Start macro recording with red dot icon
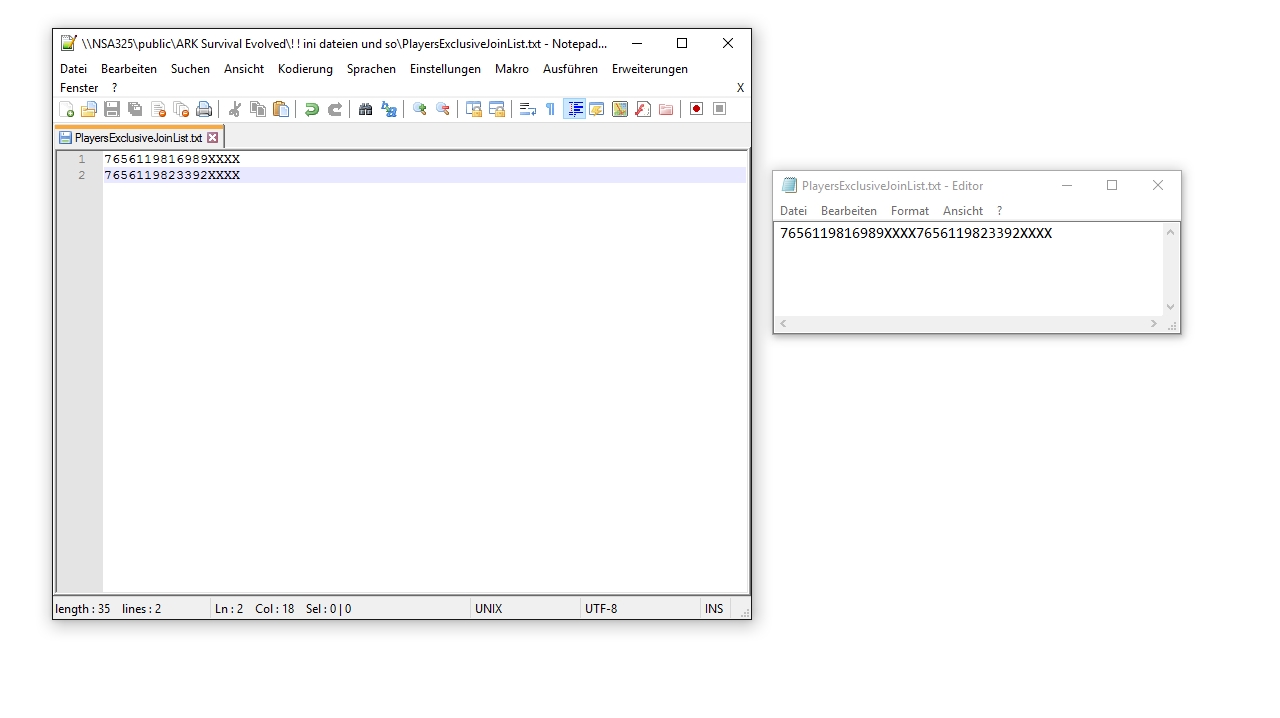Viewport: 1280px width, 718px height. [697, 109]
